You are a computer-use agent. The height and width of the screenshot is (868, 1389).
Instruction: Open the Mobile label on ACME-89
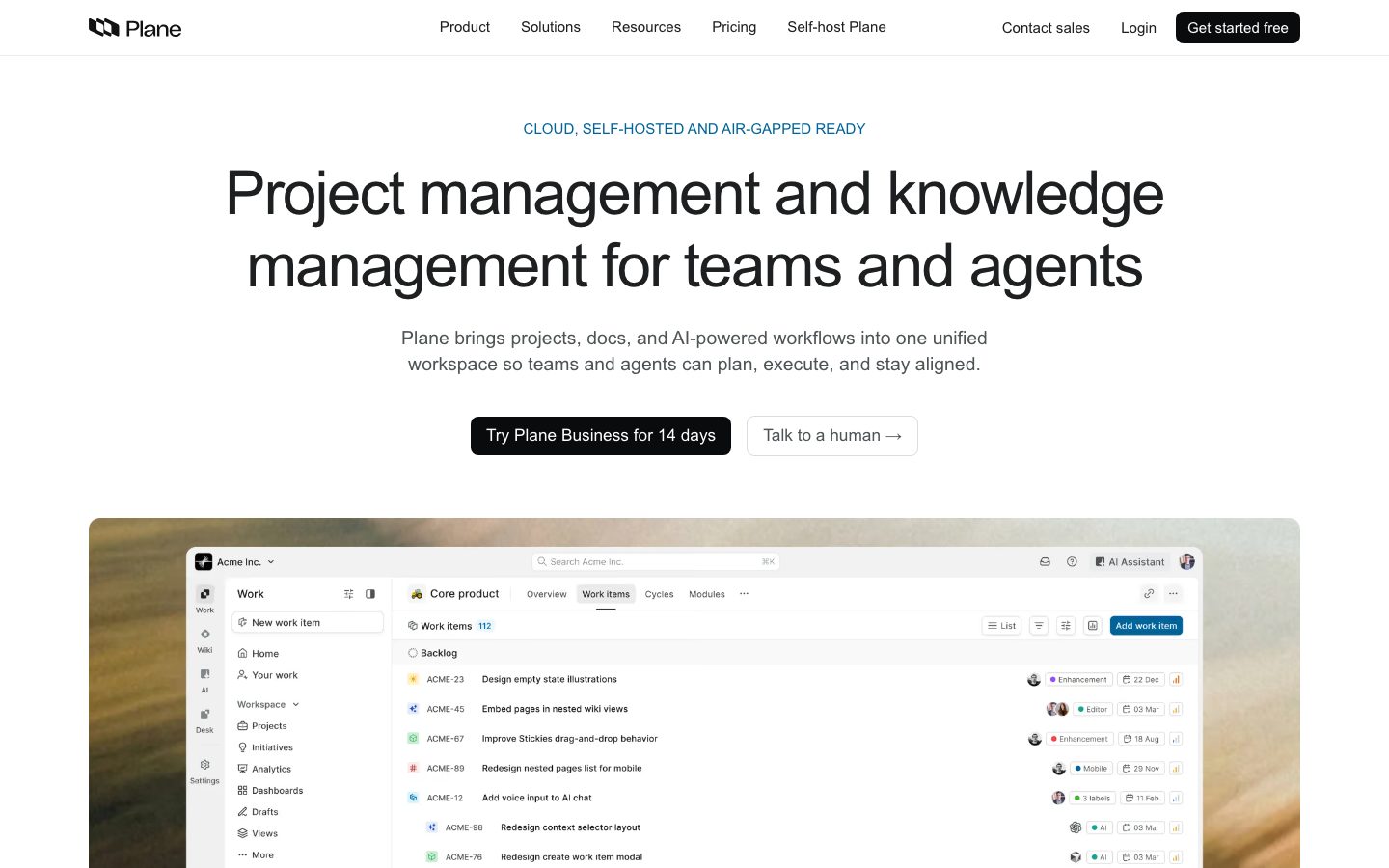point(1091,769)
